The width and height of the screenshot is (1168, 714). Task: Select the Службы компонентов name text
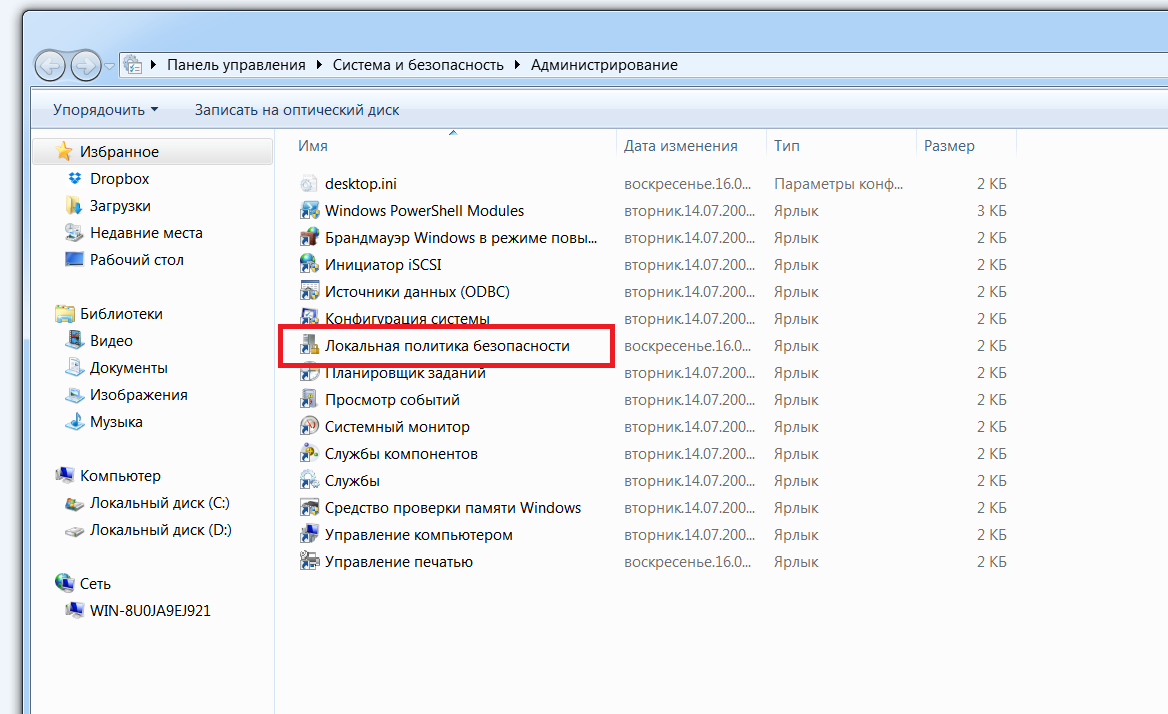tap(402, 454)
